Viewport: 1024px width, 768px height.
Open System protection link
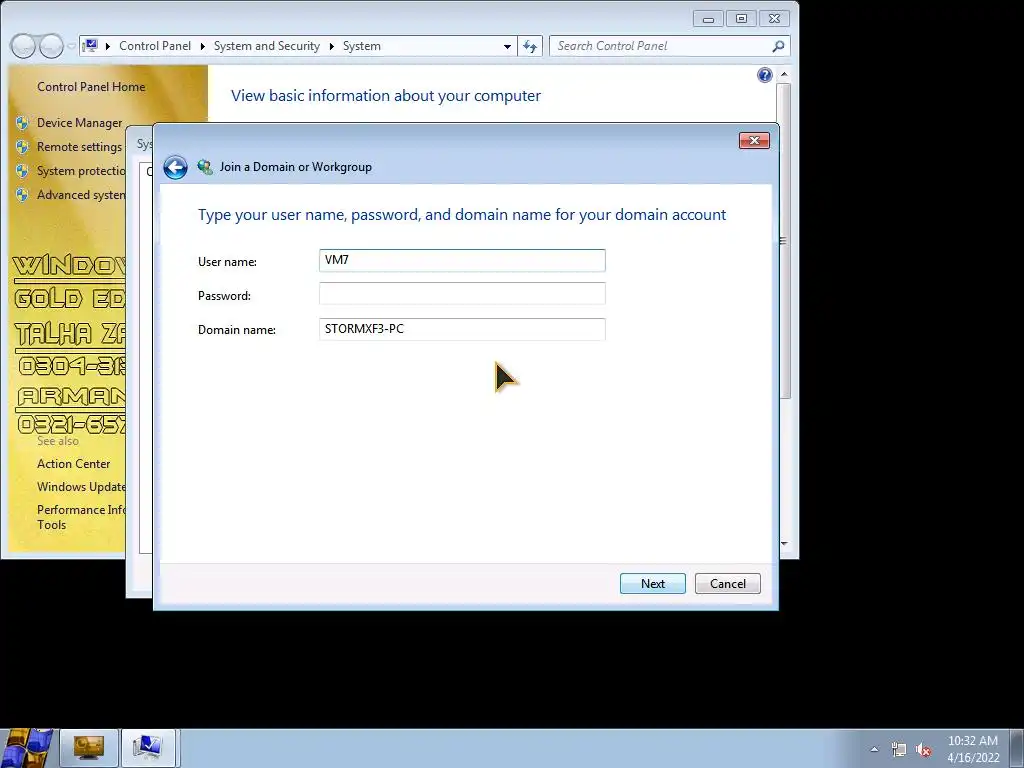81,171
